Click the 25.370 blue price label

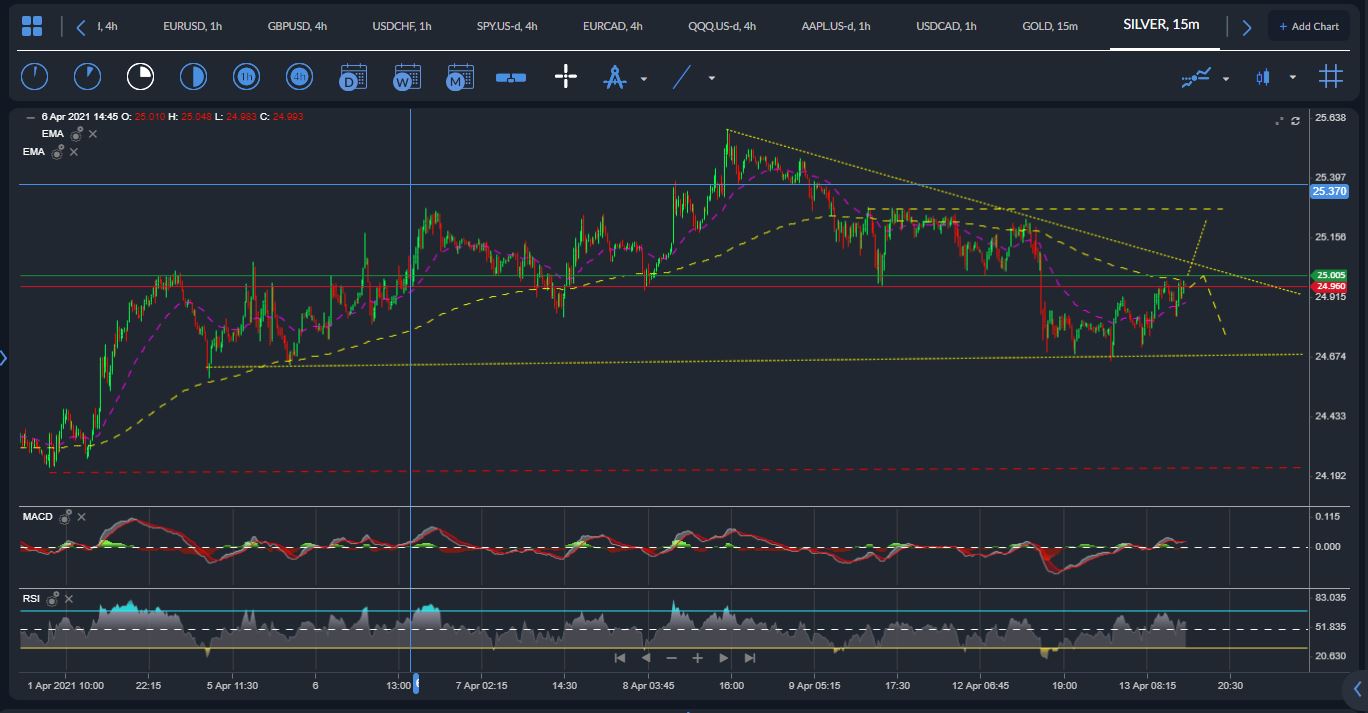click(x=1329, y=191)
